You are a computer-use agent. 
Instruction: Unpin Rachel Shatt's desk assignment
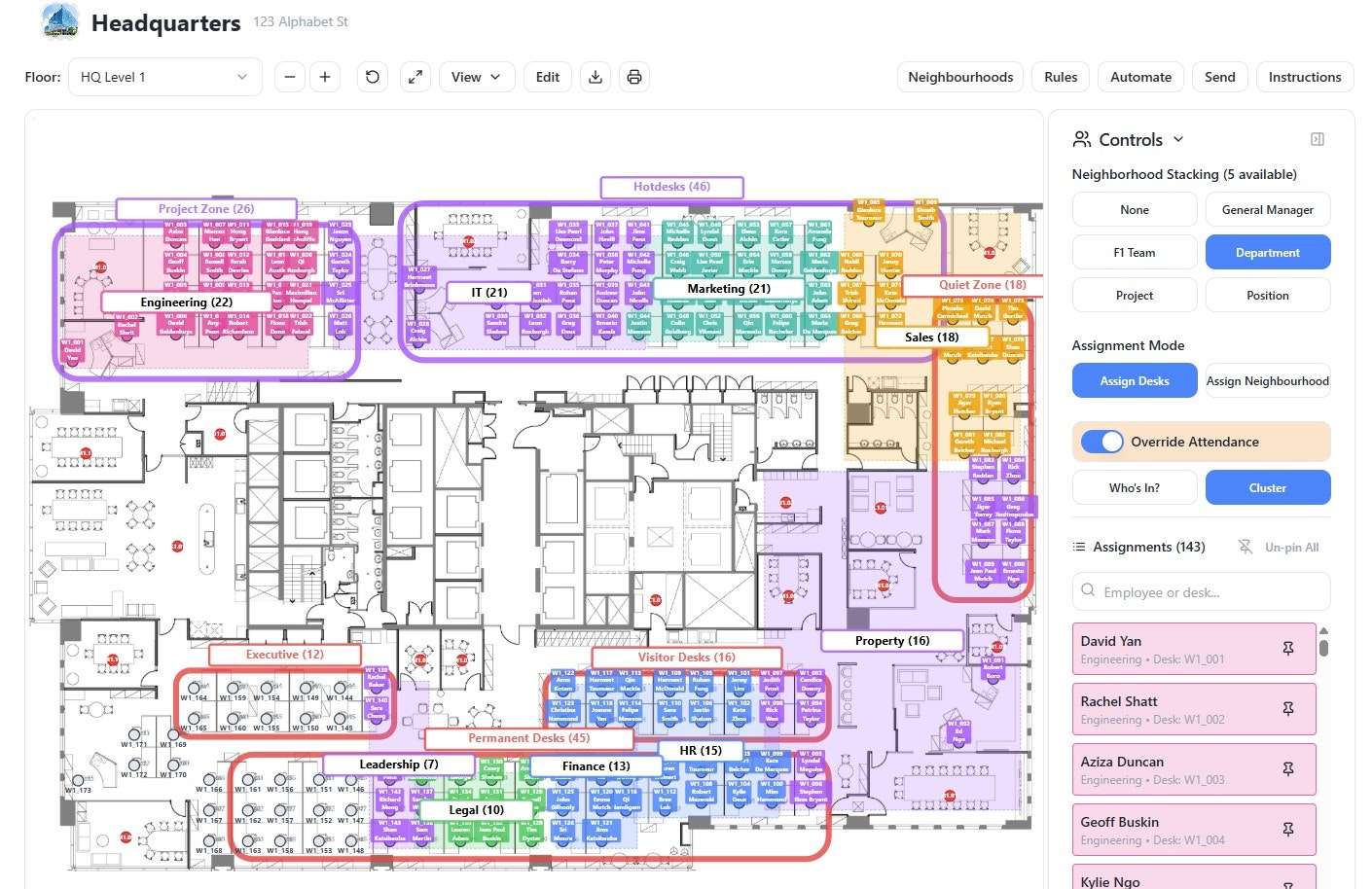pyautogui.click(x=1288, y=709)
